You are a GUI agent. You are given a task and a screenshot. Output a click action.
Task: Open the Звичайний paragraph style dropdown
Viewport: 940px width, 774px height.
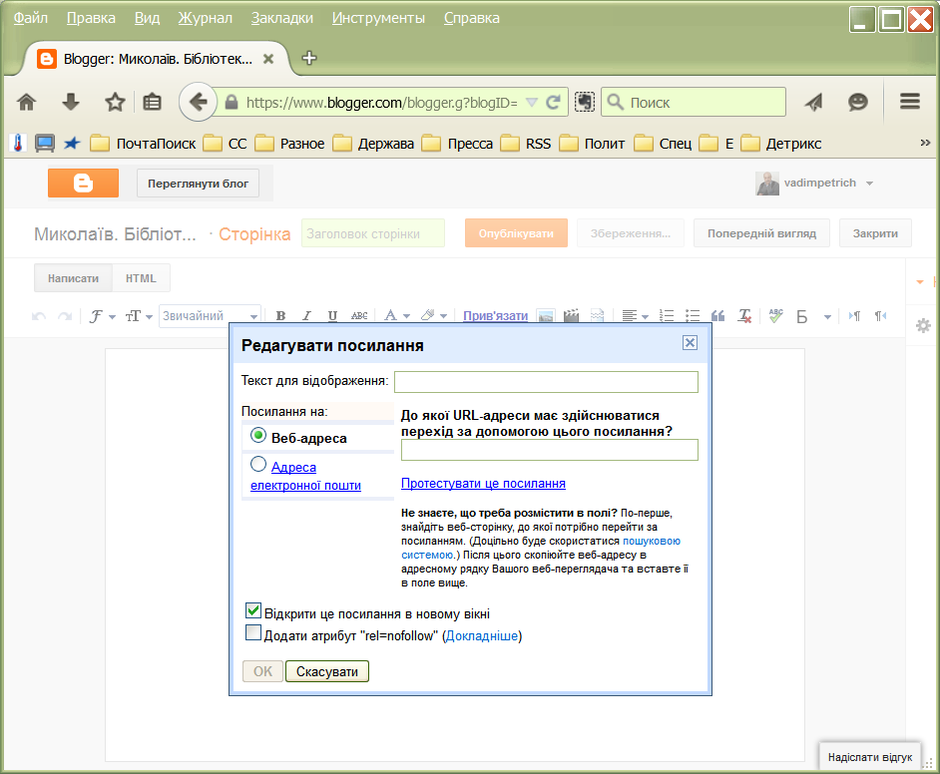click(x=210, y=316)
